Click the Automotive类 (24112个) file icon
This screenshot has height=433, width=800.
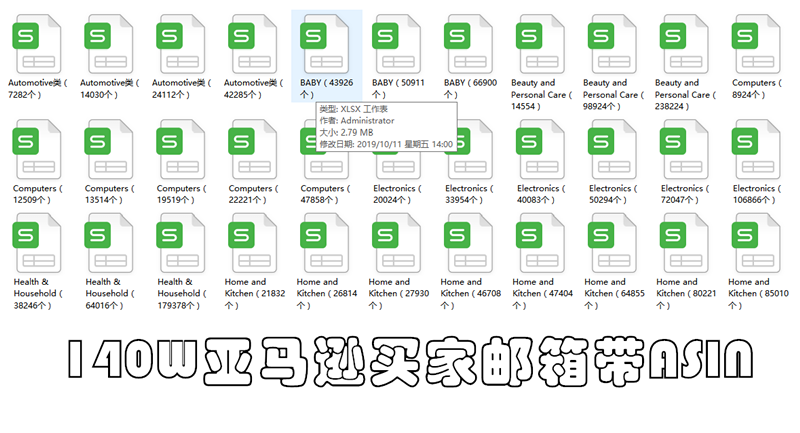tap(181, 44)
